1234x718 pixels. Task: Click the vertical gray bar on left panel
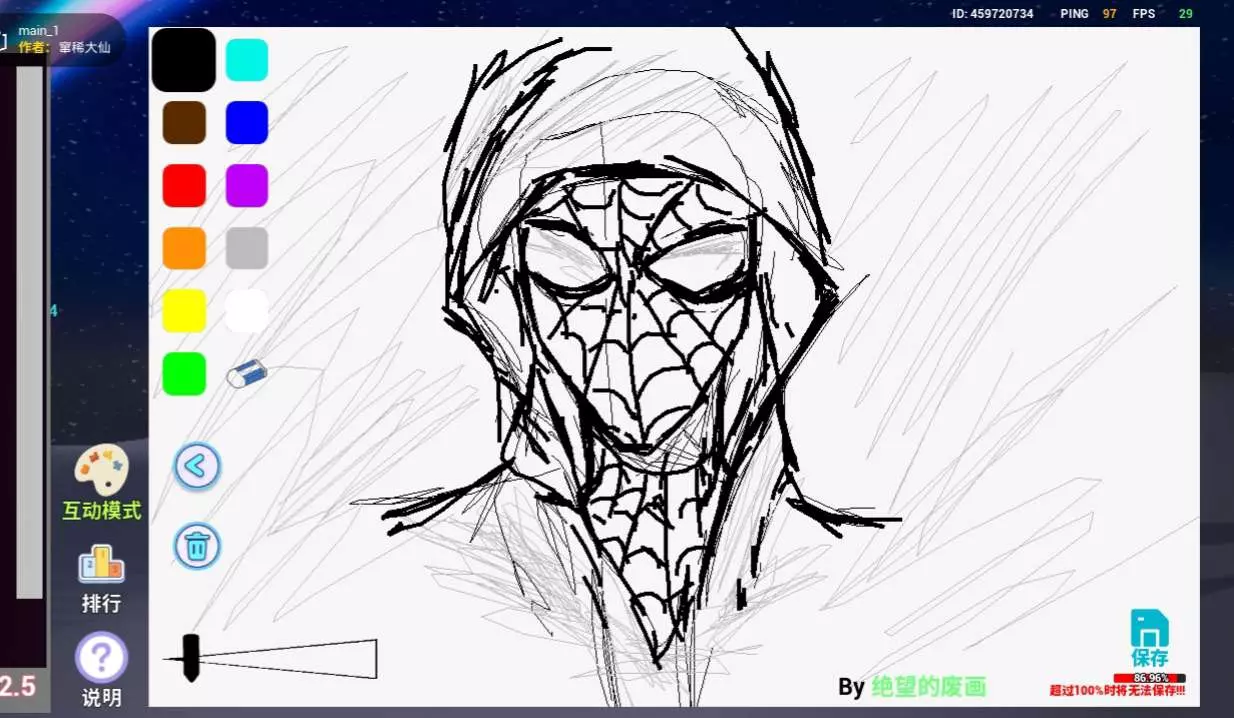pyautogui.click(x=30, y=332)
